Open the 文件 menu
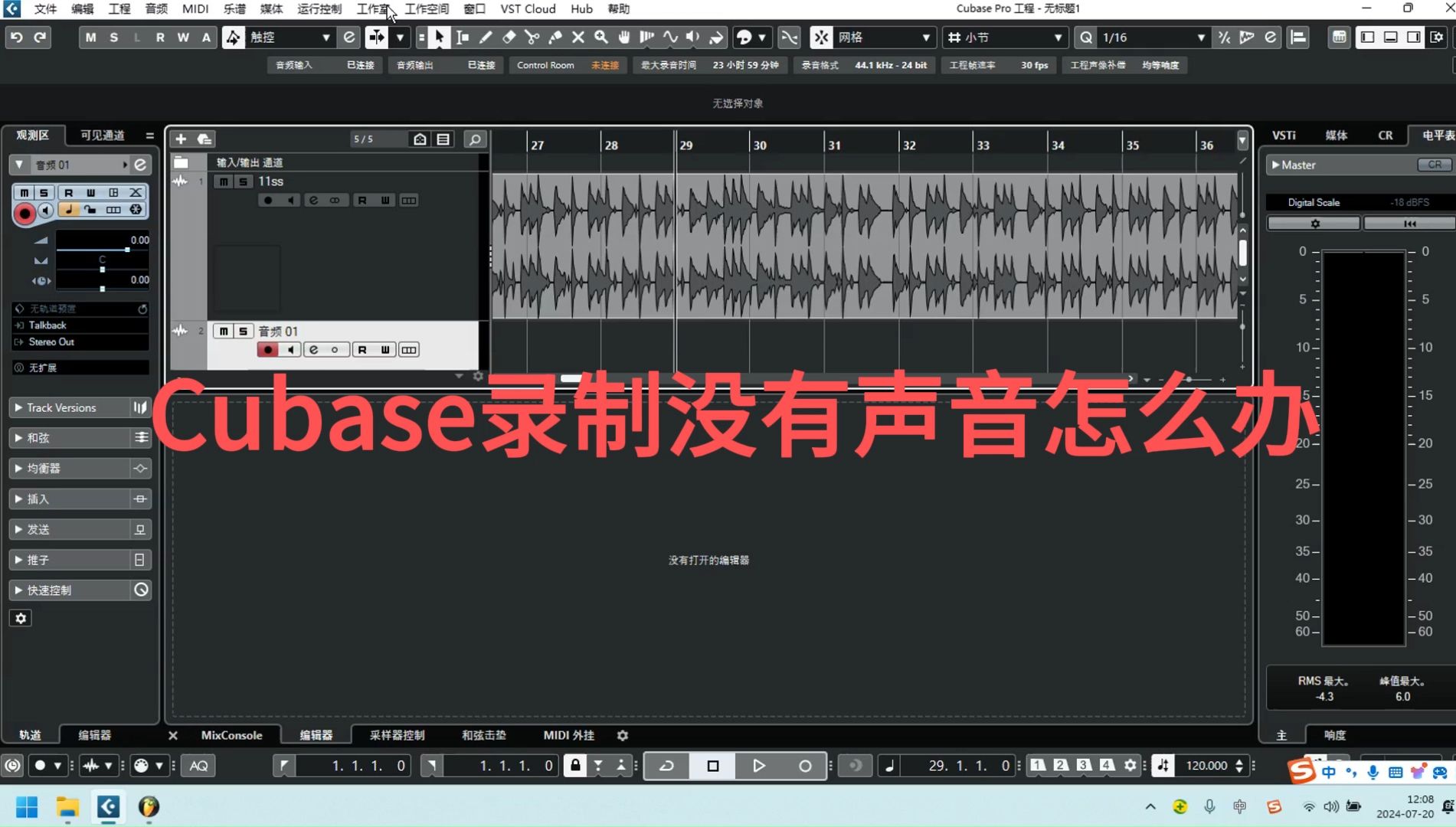The image size is (1456, 827). click(45, 8)
